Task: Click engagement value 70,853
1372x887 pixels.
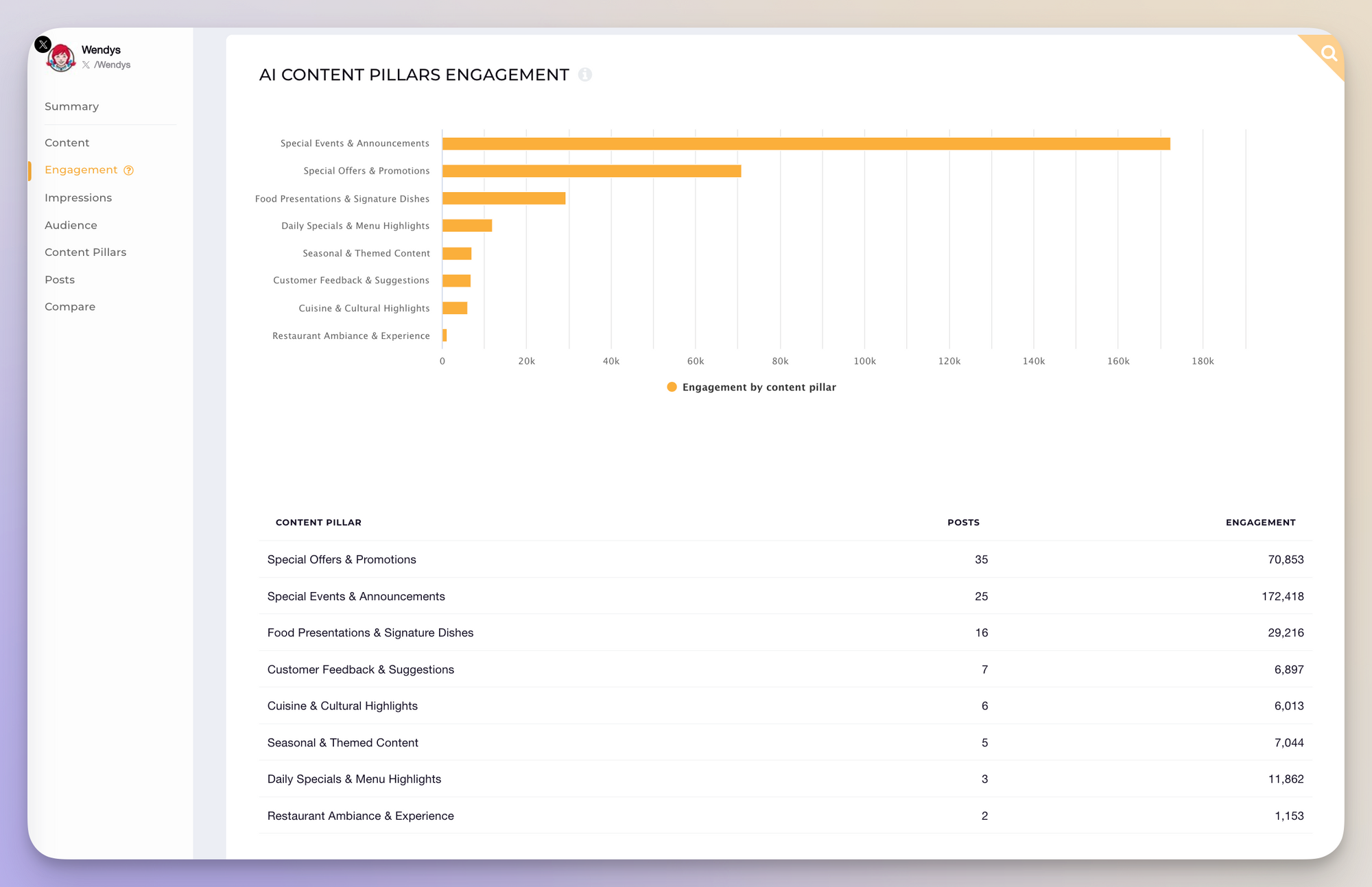Action: click(1286, 560)
